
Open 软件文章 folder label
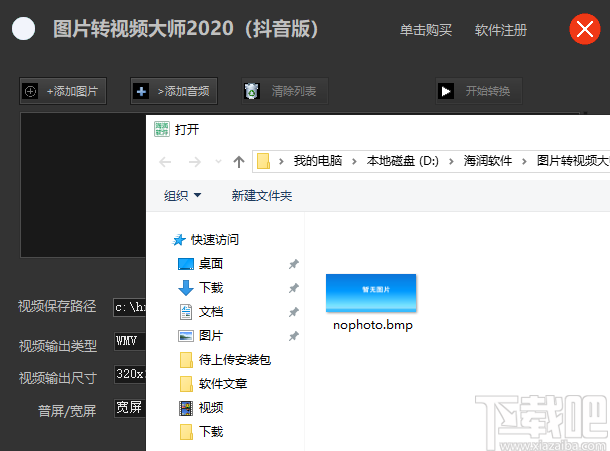click(x=223, y=384)
